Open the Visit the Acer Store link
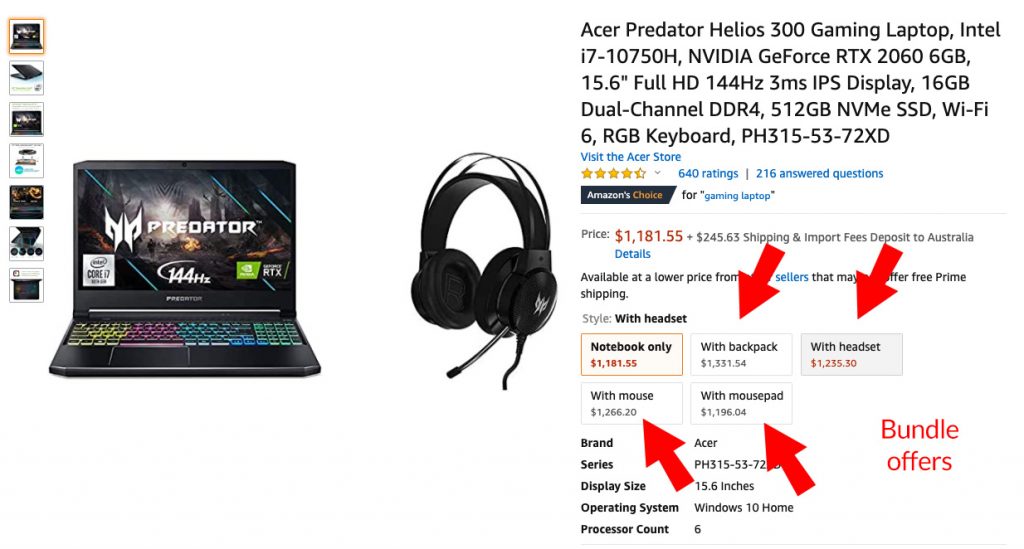 click(630, 157)
